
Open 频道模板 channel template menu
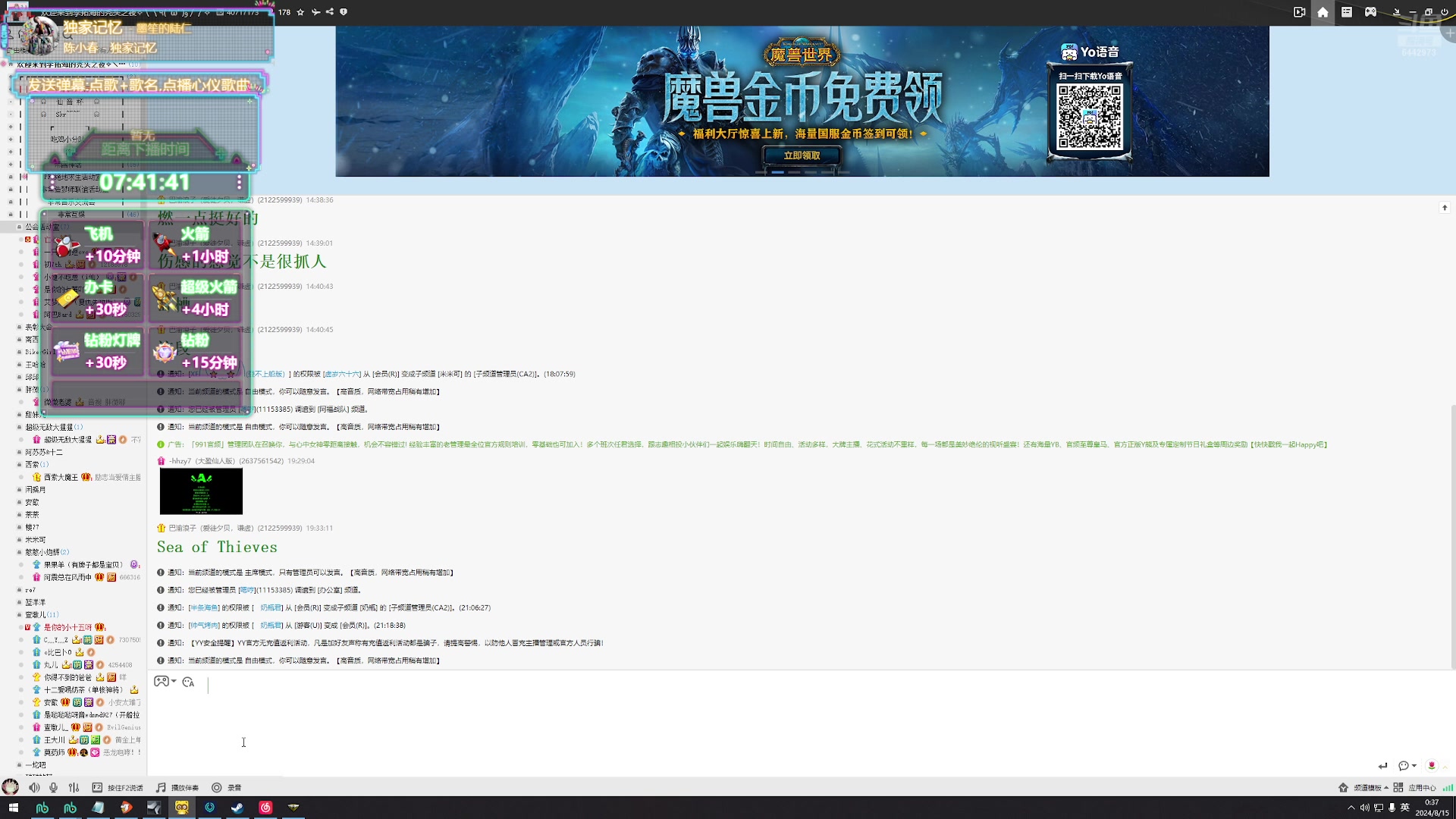1363,788
